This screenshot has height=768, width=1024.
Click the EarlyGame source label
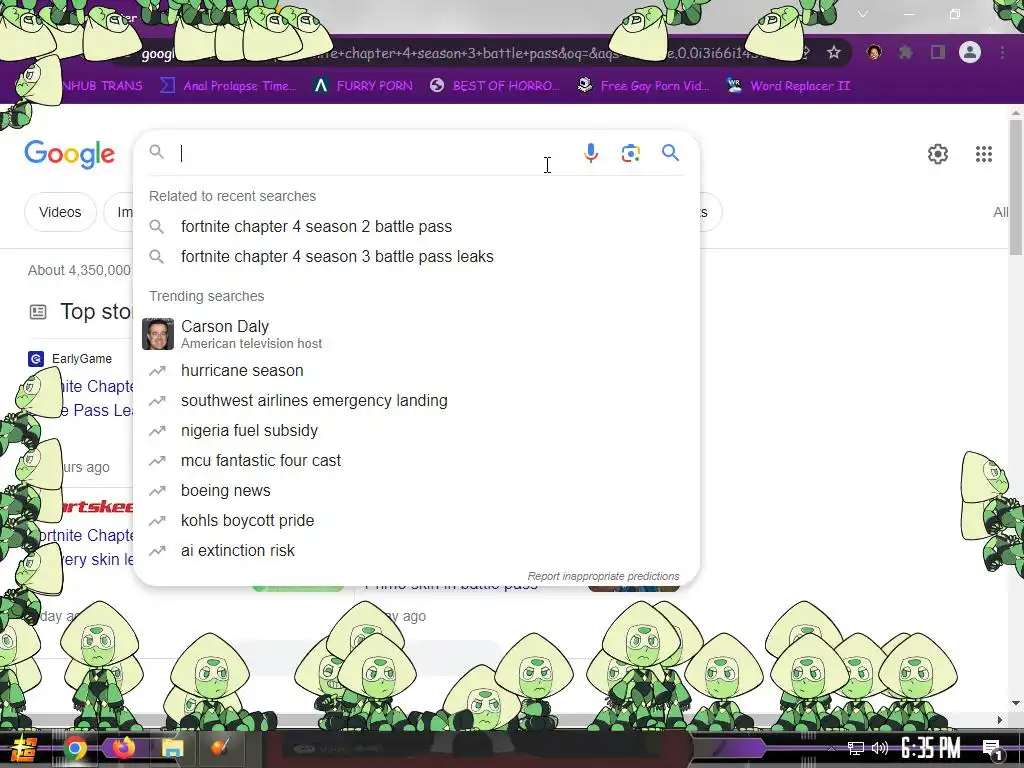coord(82,359)
